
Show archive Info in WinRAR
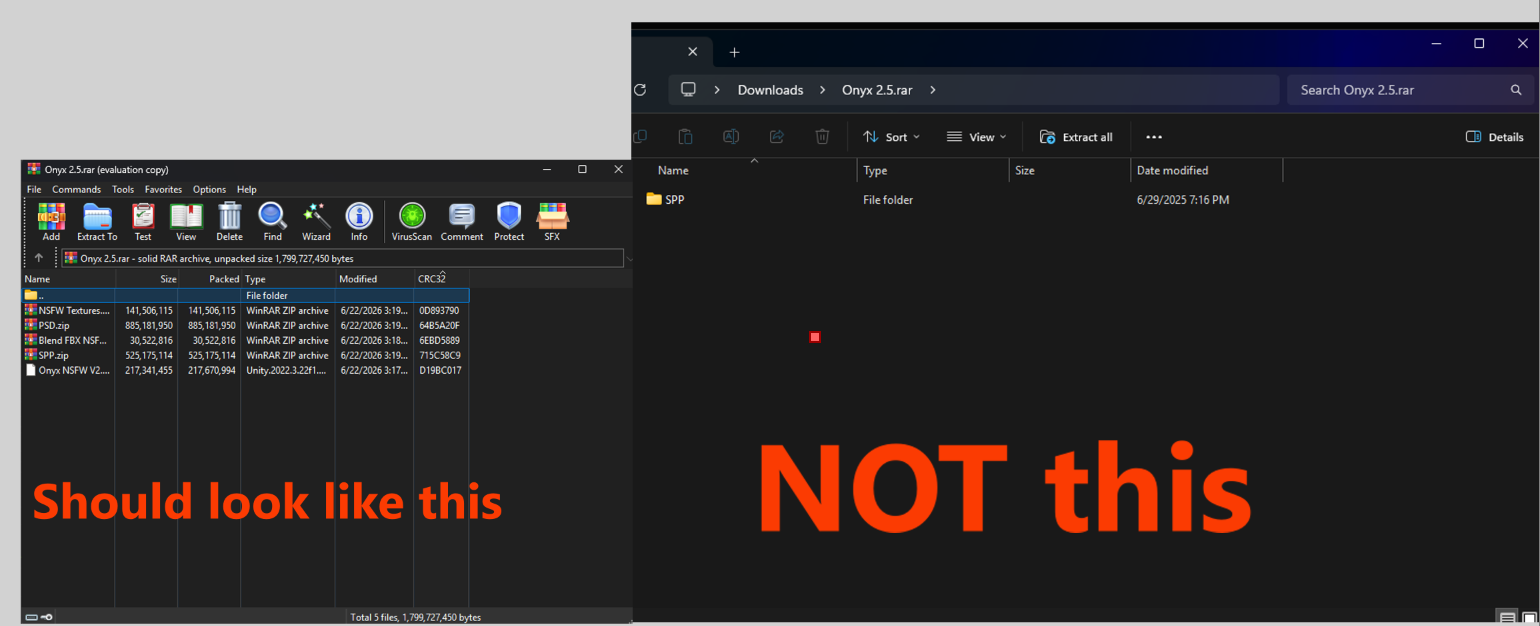[x=359, y=221]
